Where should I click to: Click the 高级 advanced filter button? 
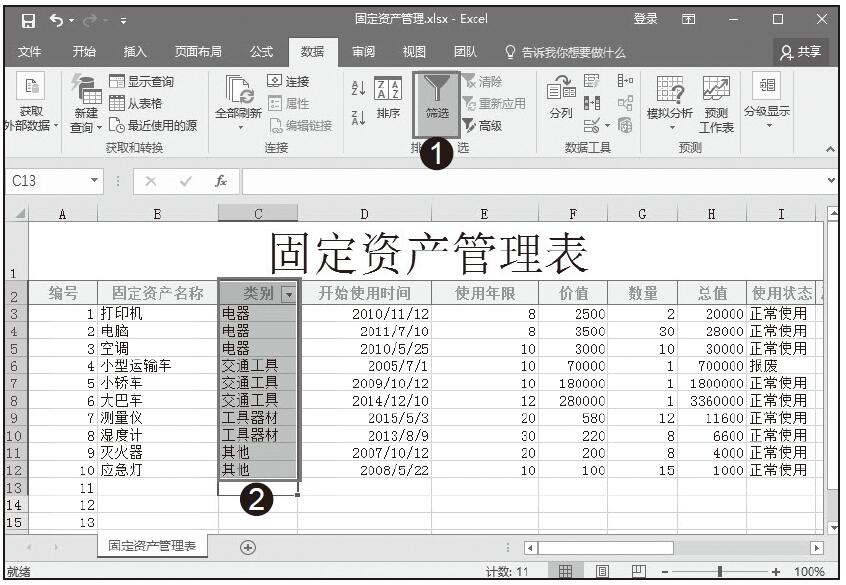point(482,126)
